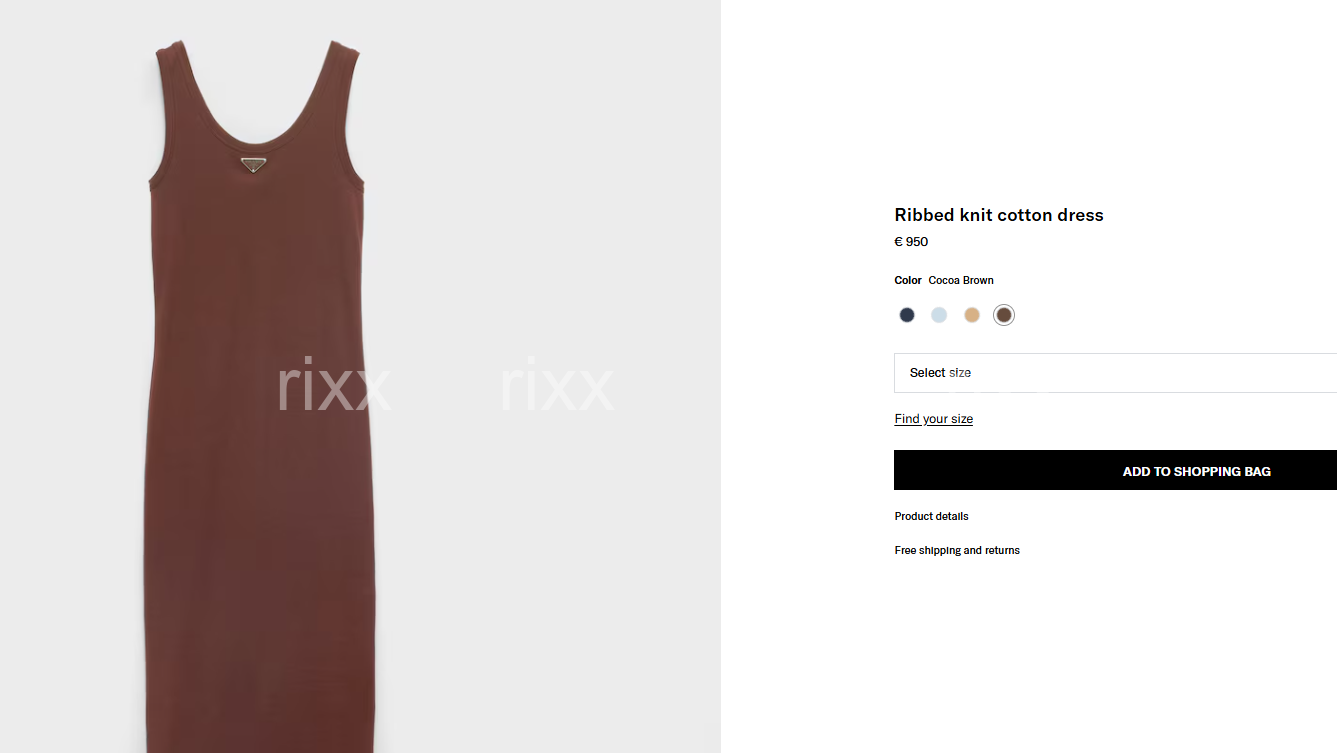Image resolution: width=1337 pixels, height=753 pixels.
Task: Click the bold Color label
Action: [908, 281]
